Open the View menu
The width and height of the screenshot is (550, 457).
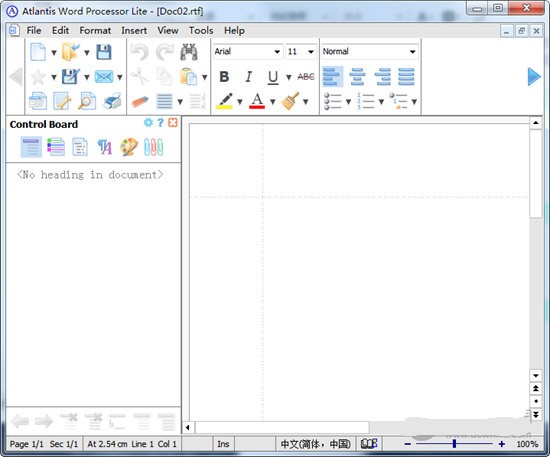[168, 31]
